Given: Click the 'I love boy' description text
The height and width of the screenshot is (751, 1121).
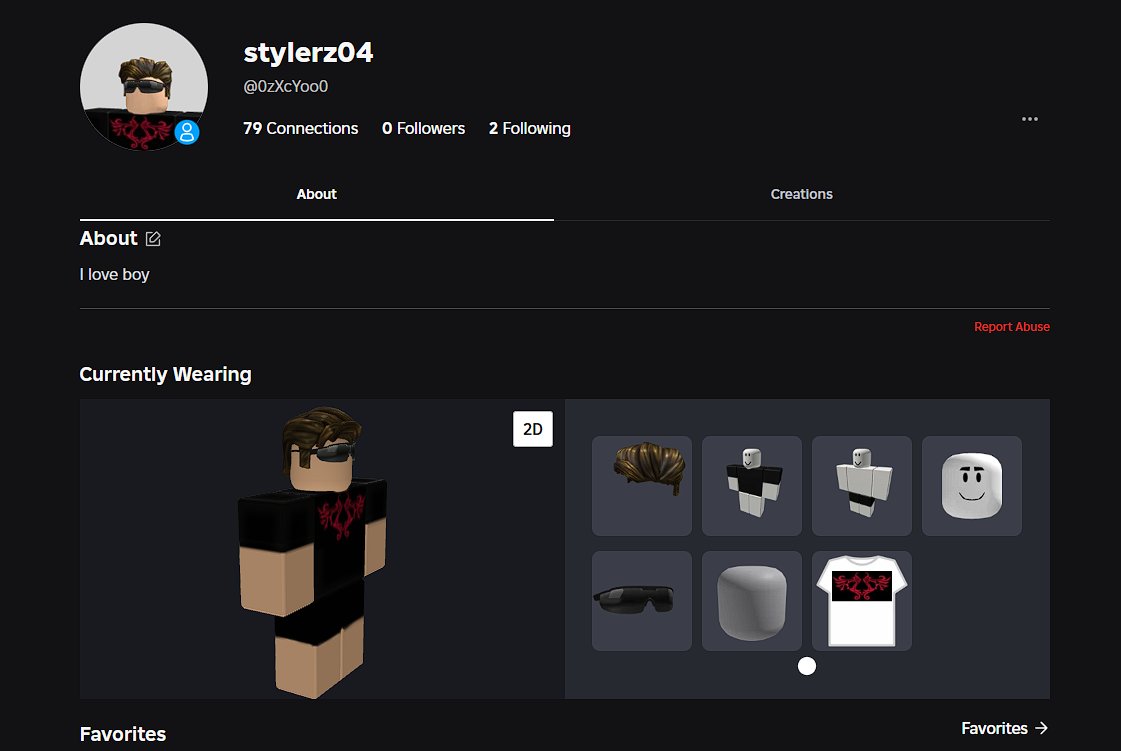Looking at the screenshot, I should (114, 275).
